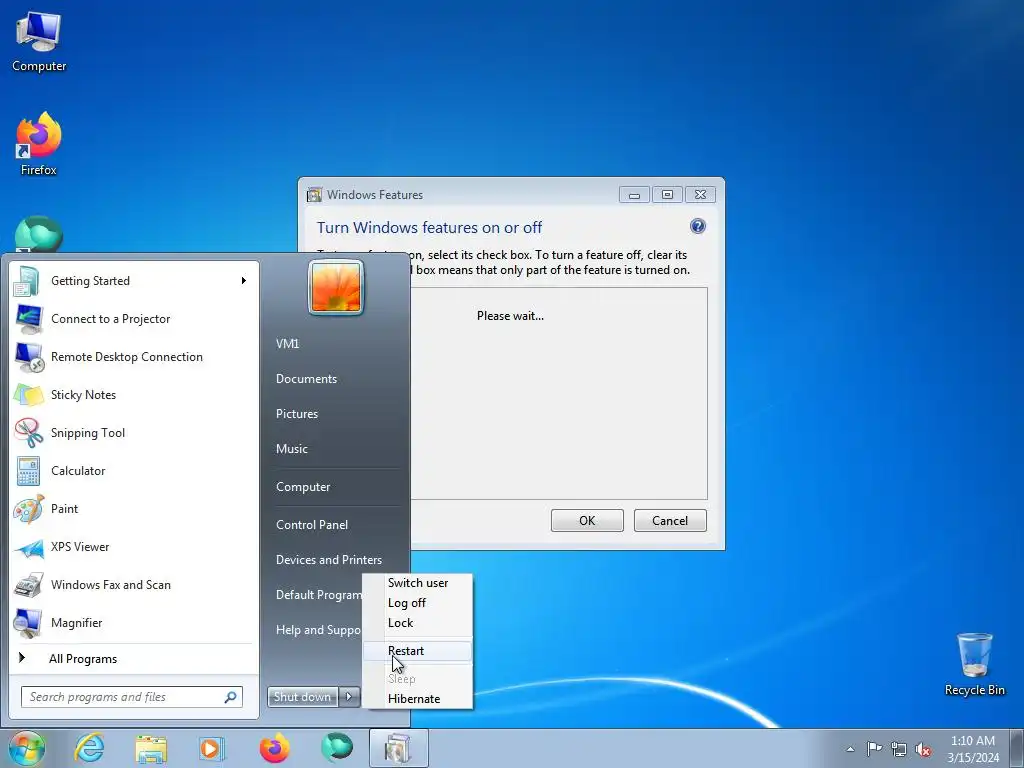Click the muted volume speaker icon
1024x768 pixels.
coord(923,749)
